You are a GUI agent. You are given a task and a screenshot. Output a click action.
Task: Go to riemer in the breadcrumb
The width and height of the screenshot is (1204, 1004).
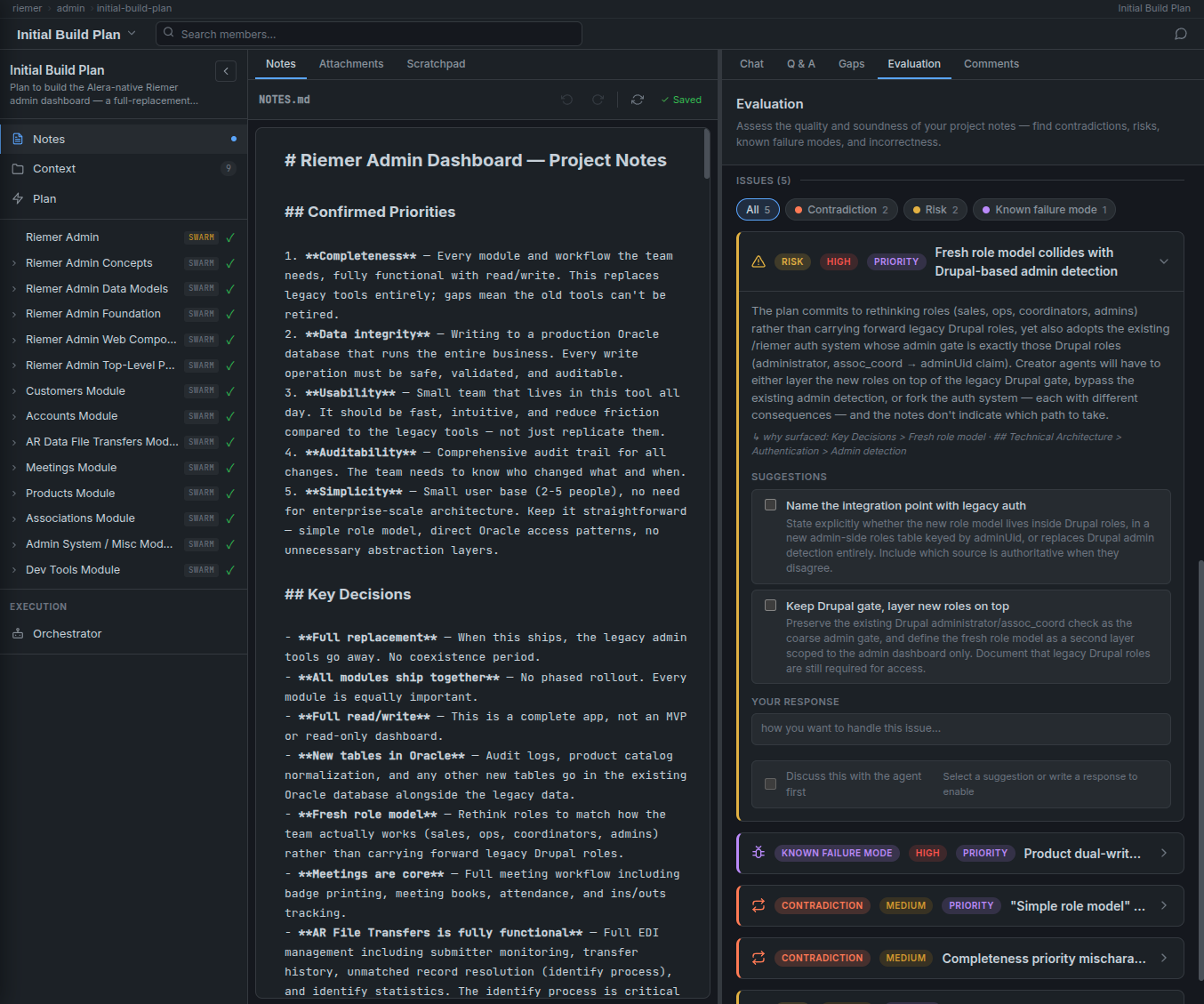[x=27, y=8]
